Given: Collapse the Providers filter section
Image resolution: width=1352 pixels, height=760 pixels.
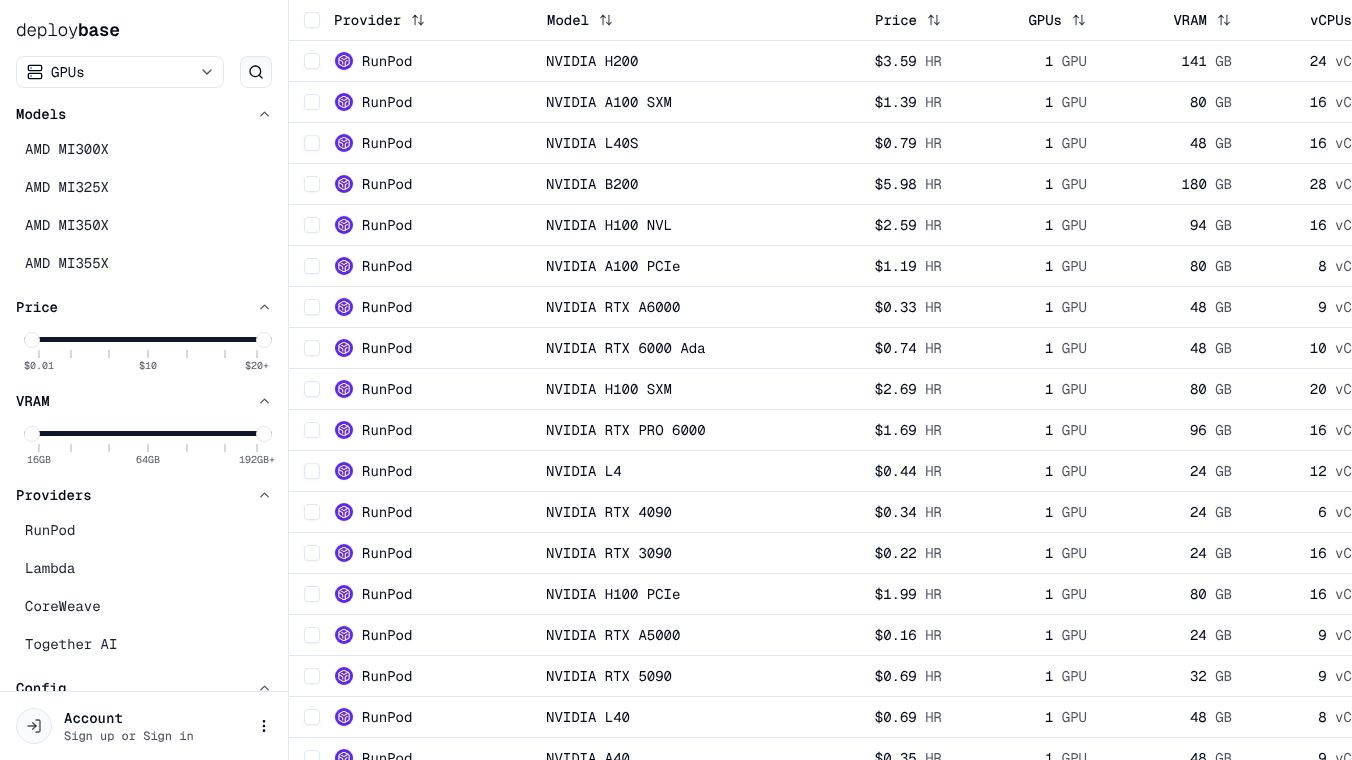Looking at the screenshot, I should coord(264,495).
